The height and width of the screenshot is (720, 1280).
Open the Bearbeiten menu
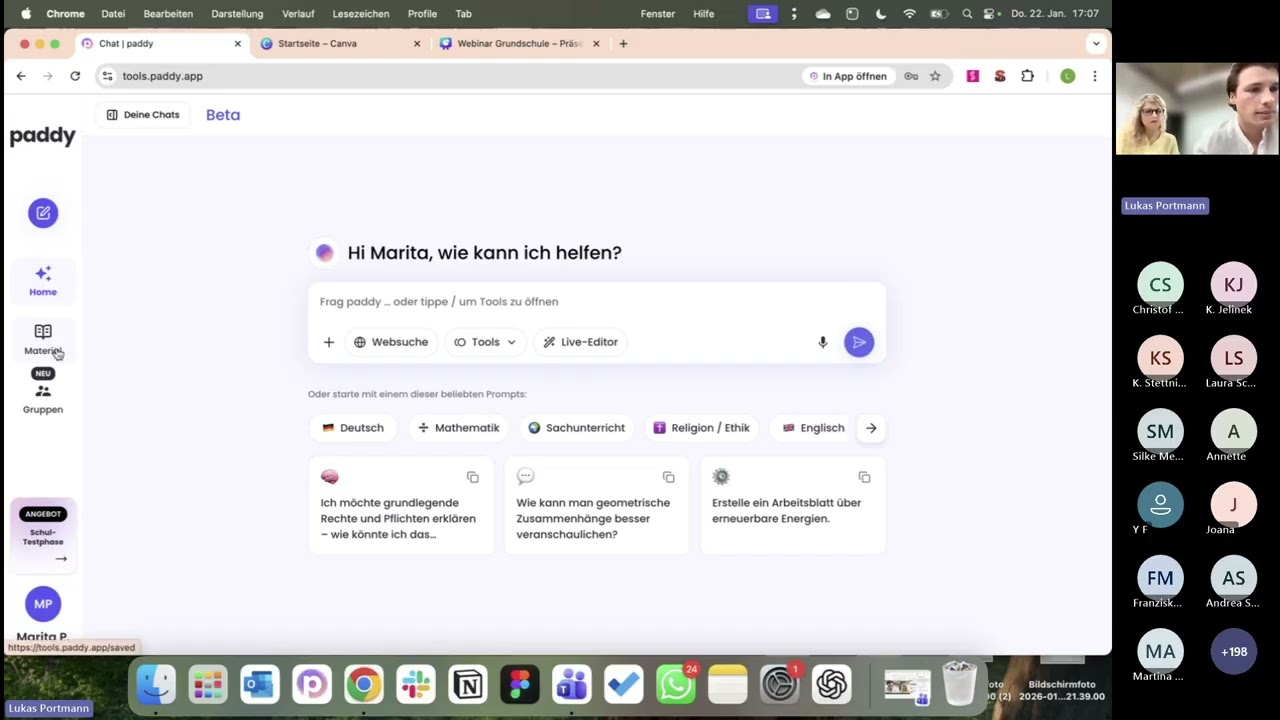[x=168, y=14]
